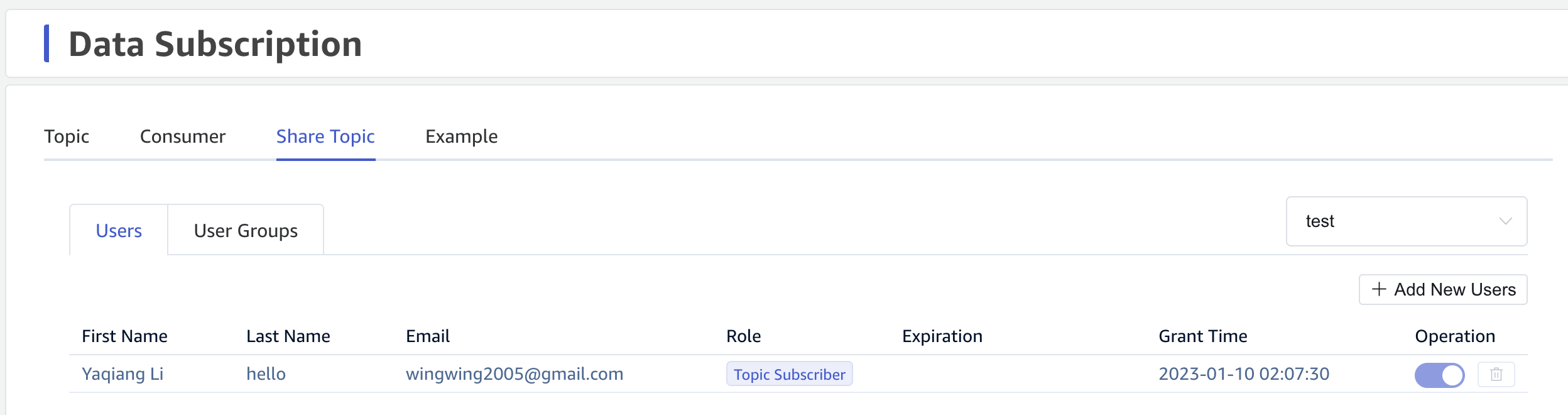Click the First Name column header
Image resolution: width=1568 pixels, height=415 pixels.
click(124, 336)
